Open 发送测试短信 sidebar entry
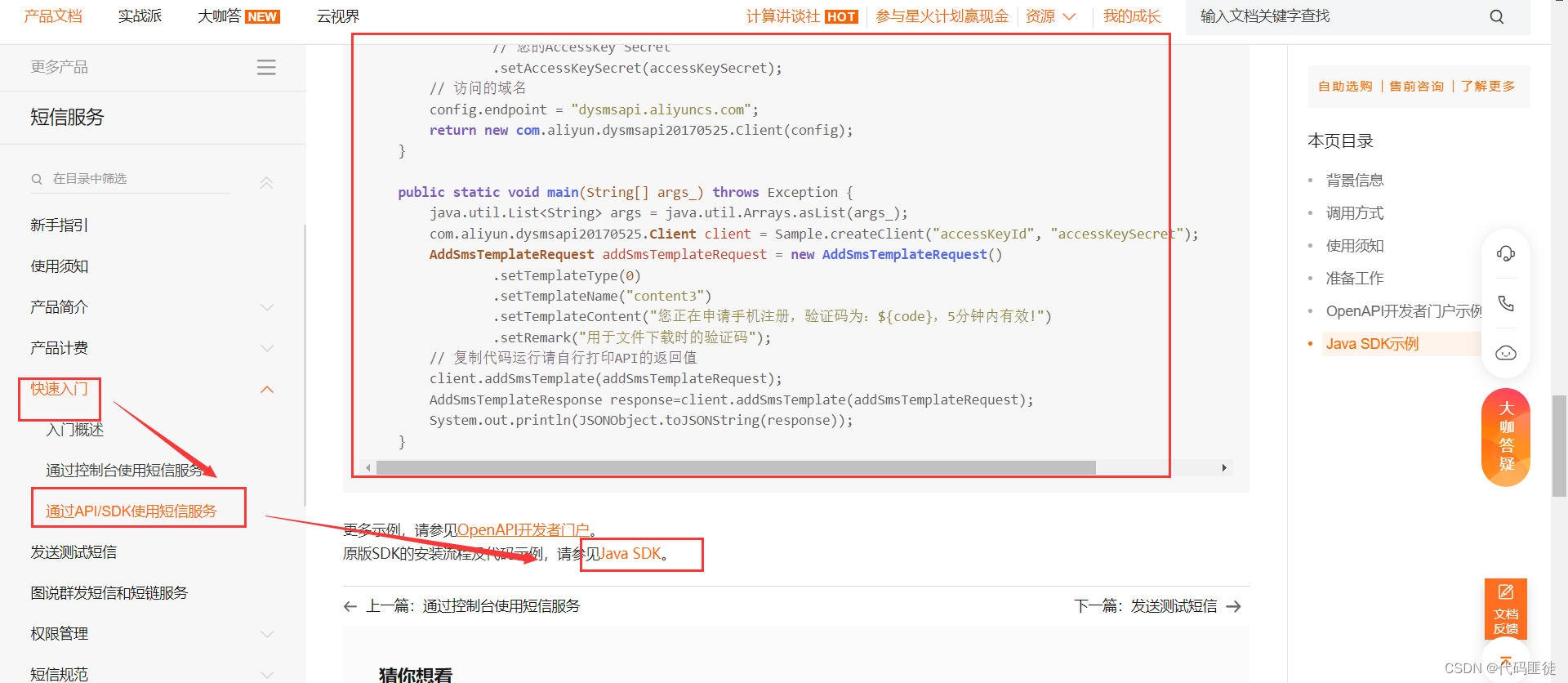This screenshot has width=1568, height=683. (x=73, y=552)
